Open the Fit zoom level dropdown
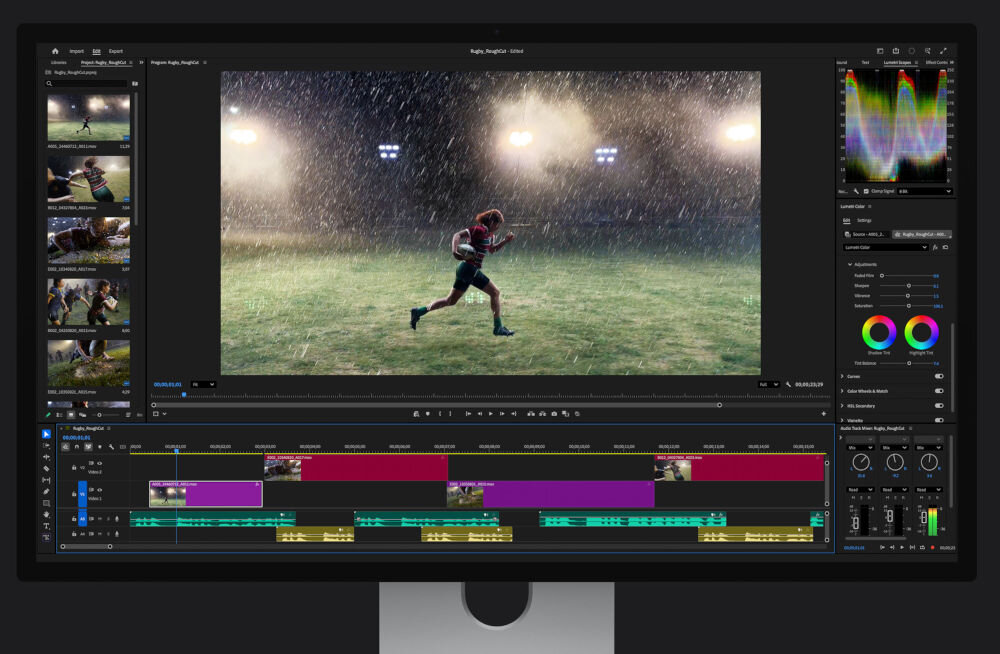 pos(204,384)
